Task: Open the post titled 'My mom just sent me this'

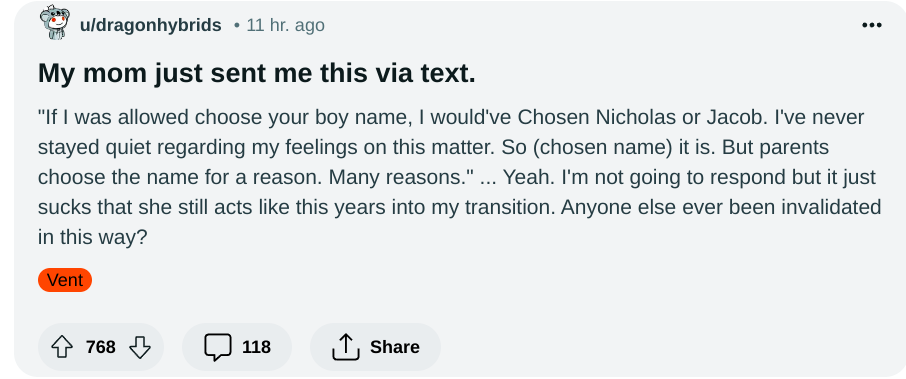Action: tap(257, 73)
